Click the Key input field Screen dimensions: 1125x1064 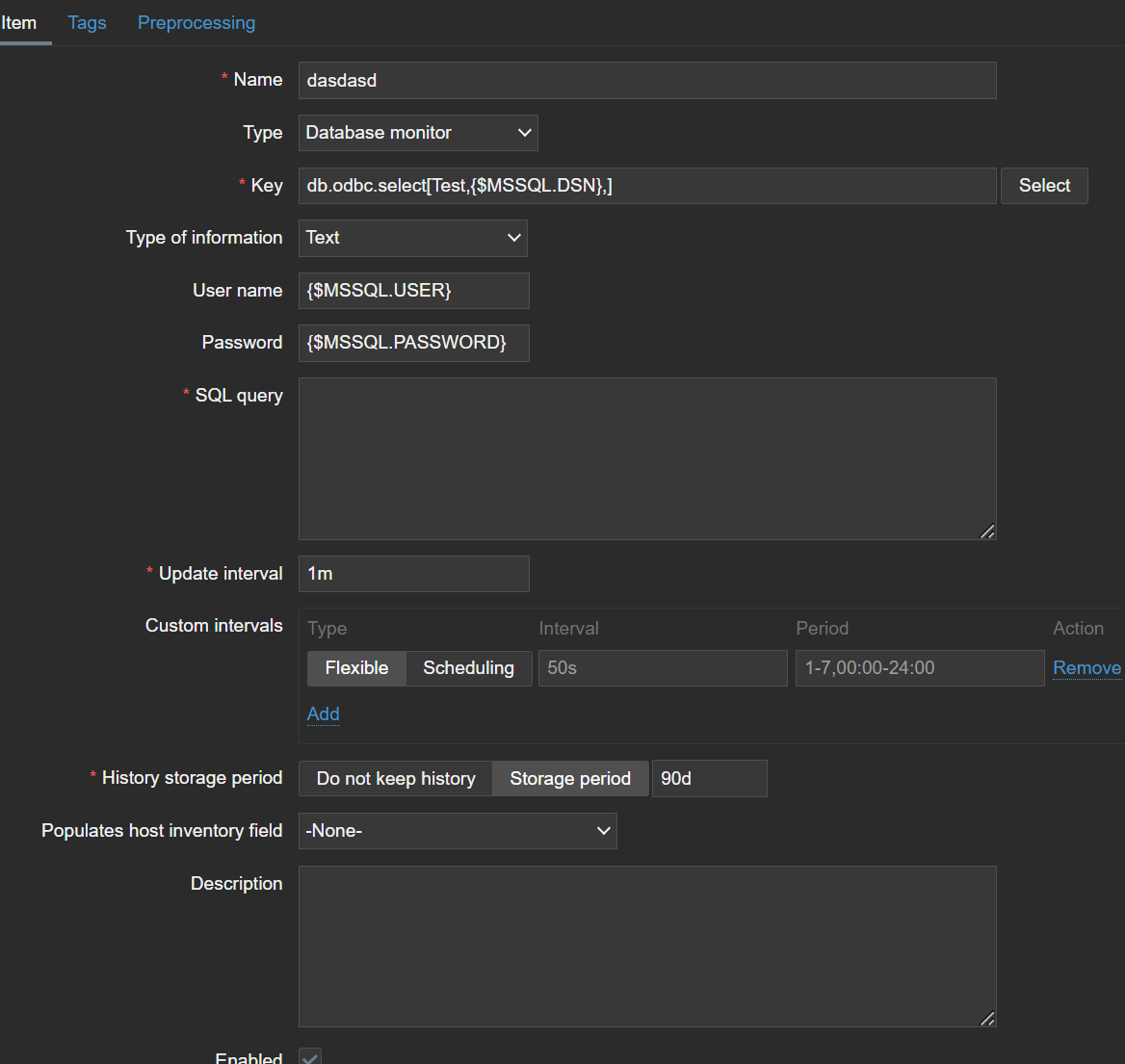pyautogui.click(x=646, y=186)
